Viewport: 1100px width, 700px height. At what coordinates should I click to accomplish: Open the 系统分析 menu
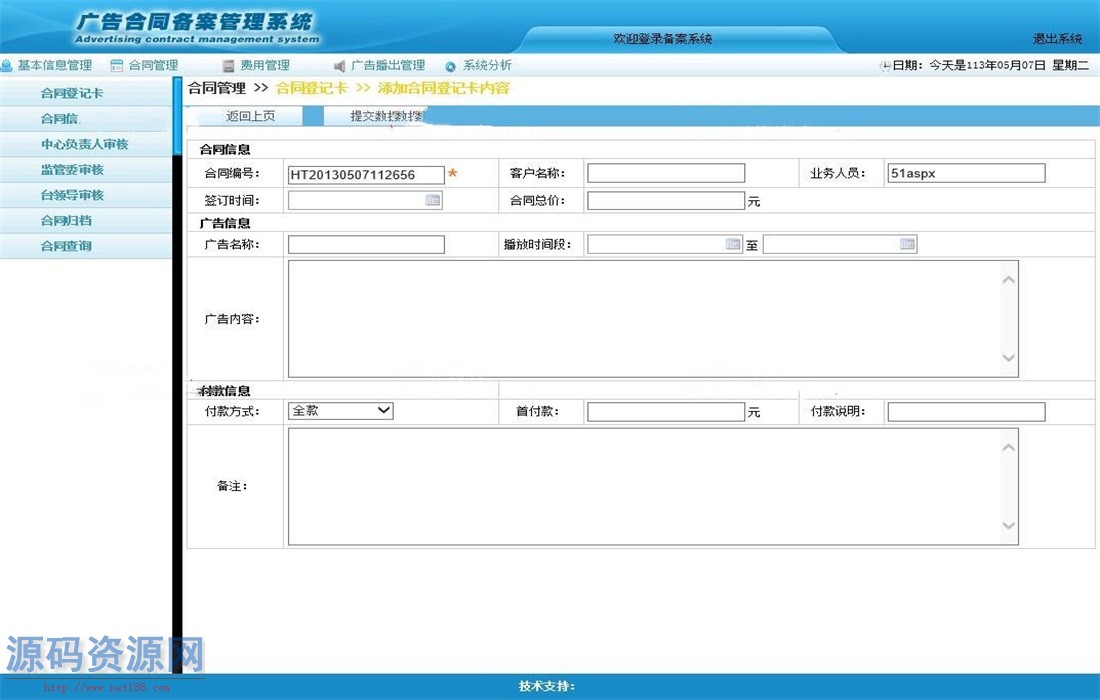487,65
